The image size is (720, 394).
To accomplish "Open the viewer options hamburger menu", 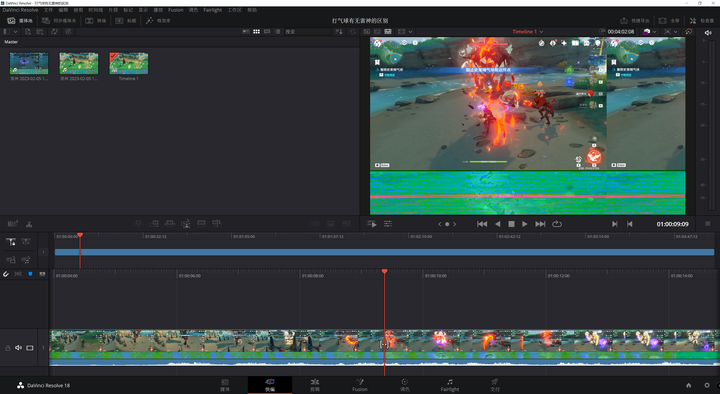I will pos(708,224).
